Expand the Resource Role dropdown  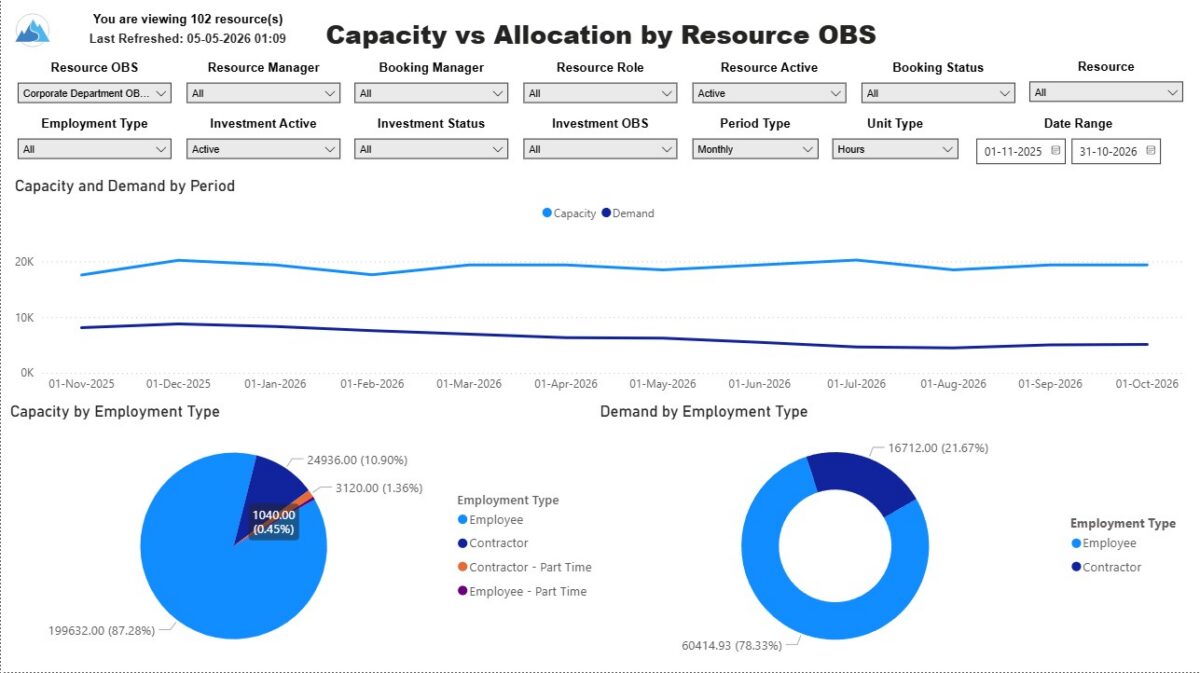pyautogui.click(x=600, y=93)
